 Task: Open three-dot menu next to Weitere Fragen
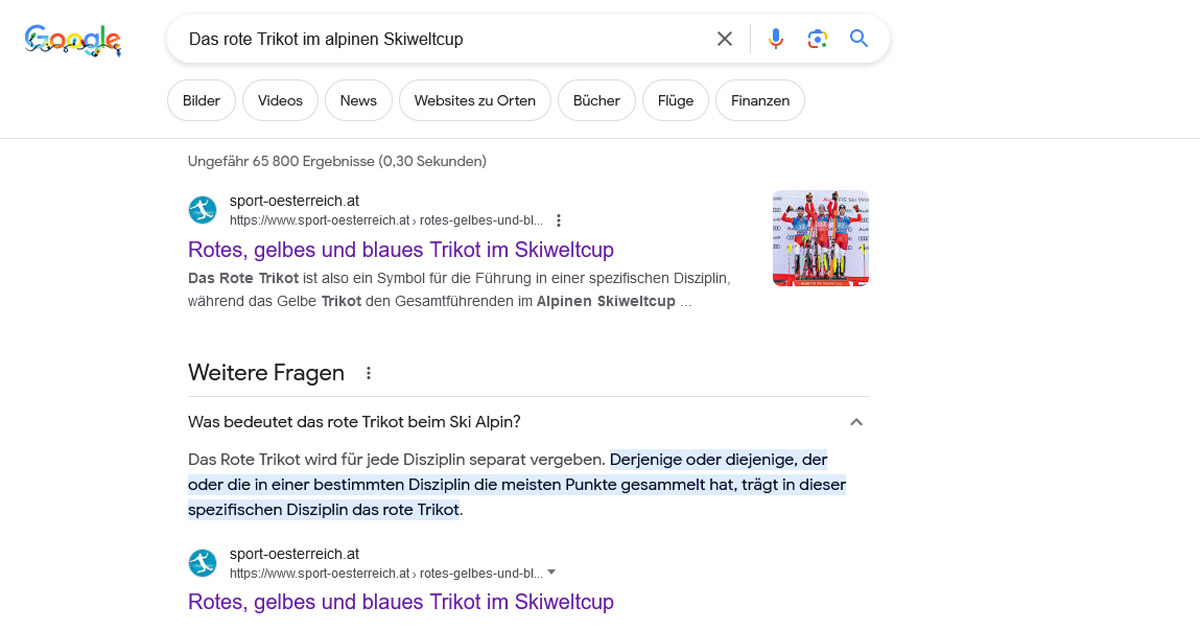pyautogui.click(x=368, y=373)
